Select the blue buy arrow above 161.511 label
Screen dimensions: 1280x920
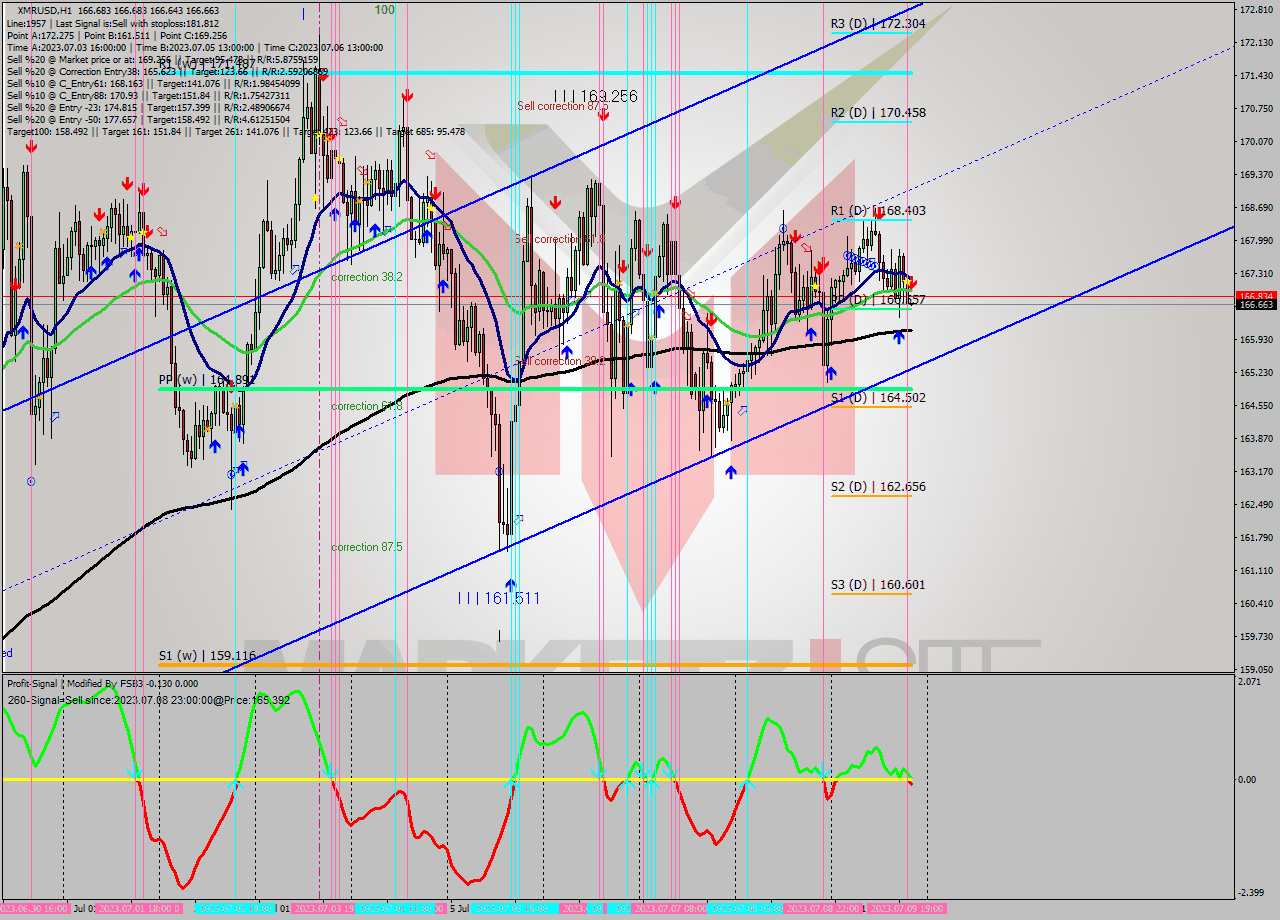[509, 584]
